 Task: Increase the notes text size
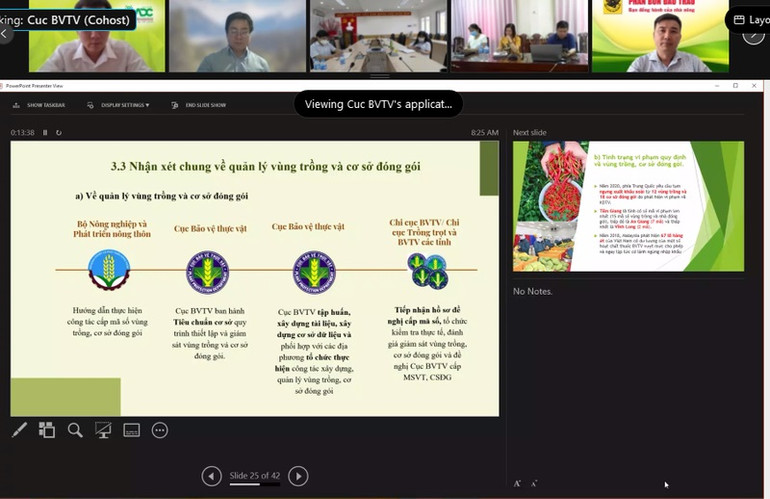click(x=517, y=483)
